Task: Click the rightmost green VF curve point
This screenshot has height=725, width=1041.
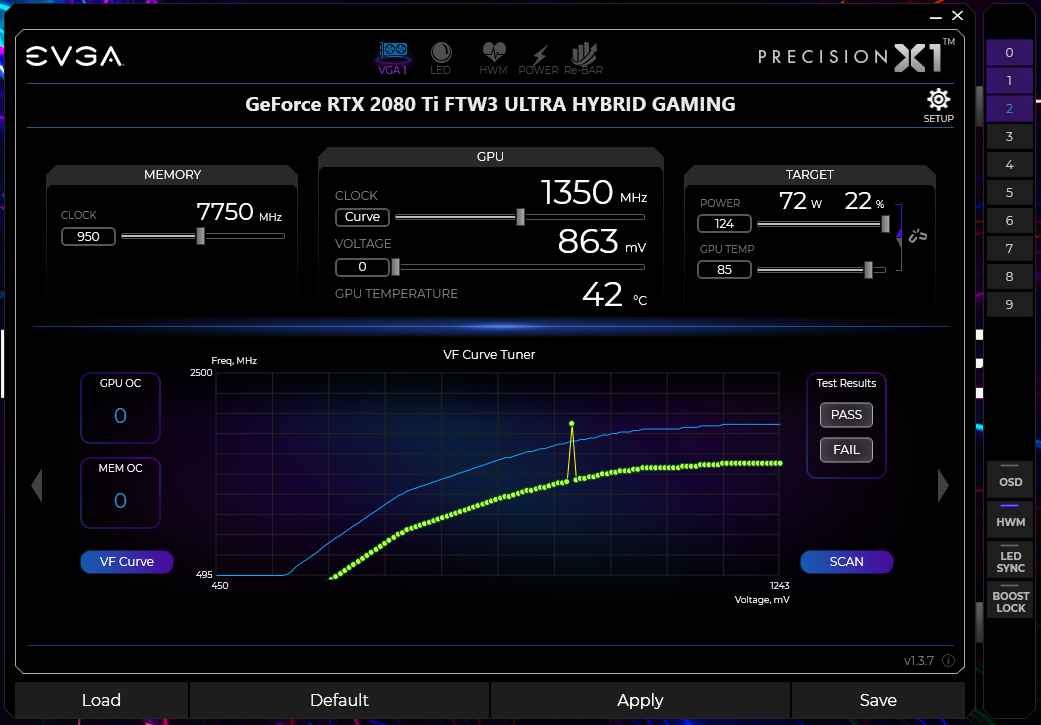Action: 780,463
